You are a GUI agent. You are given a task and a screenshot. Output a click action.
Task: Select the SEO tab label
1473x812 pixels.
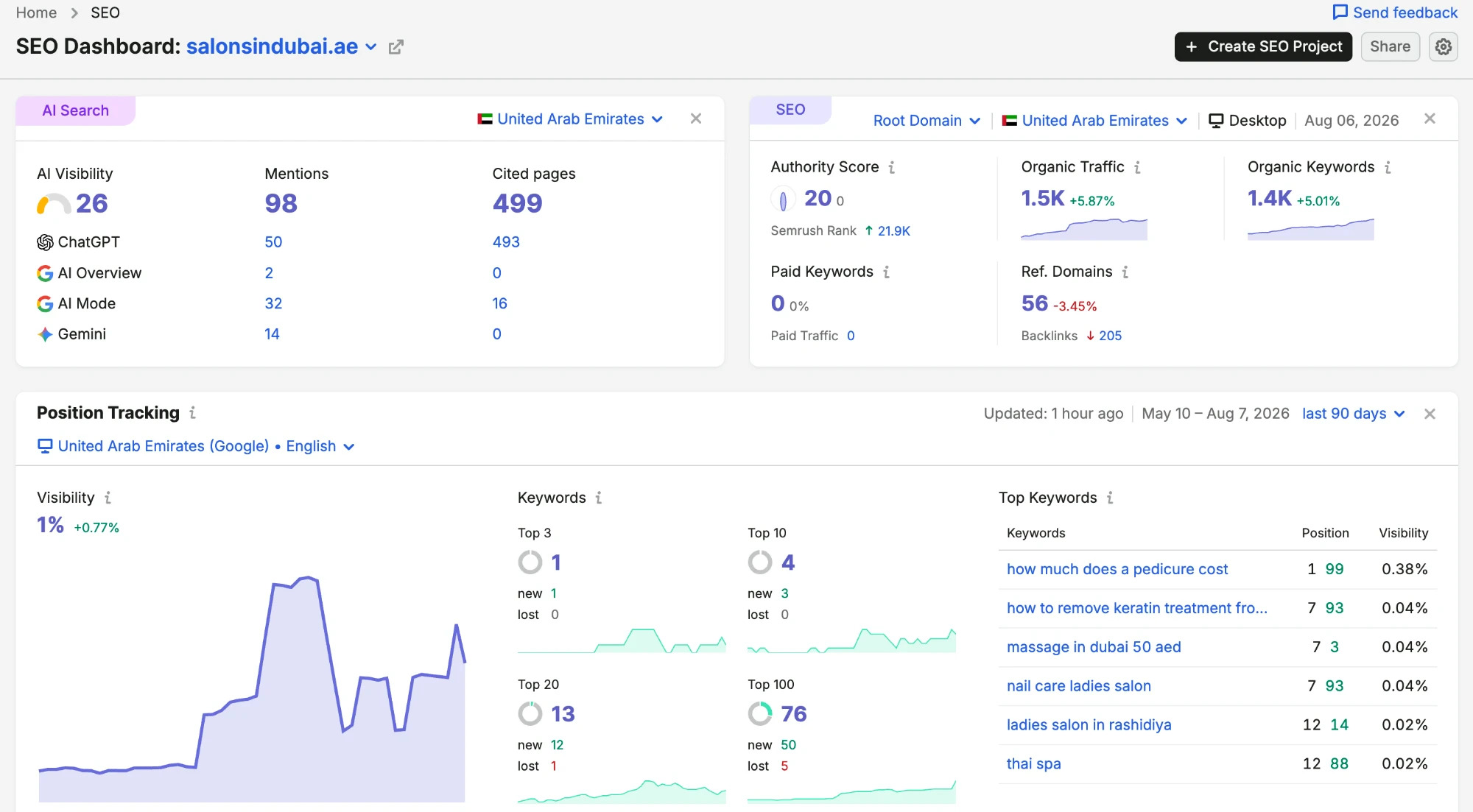pos(790,110)
